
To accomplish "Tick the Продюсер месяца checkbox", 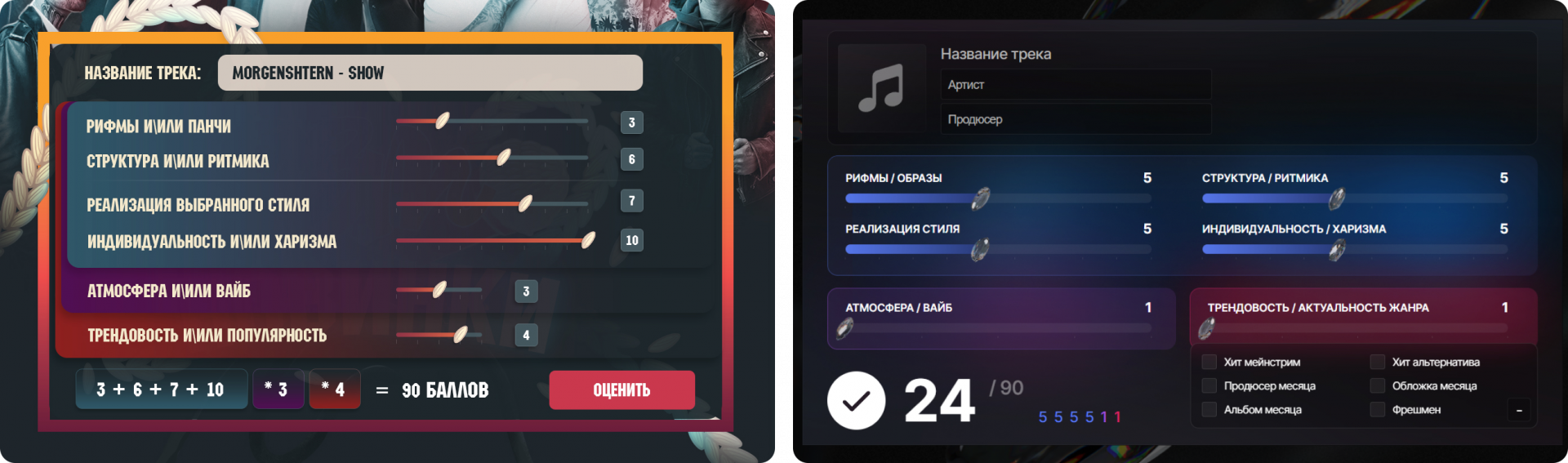I will (1209, 385).
